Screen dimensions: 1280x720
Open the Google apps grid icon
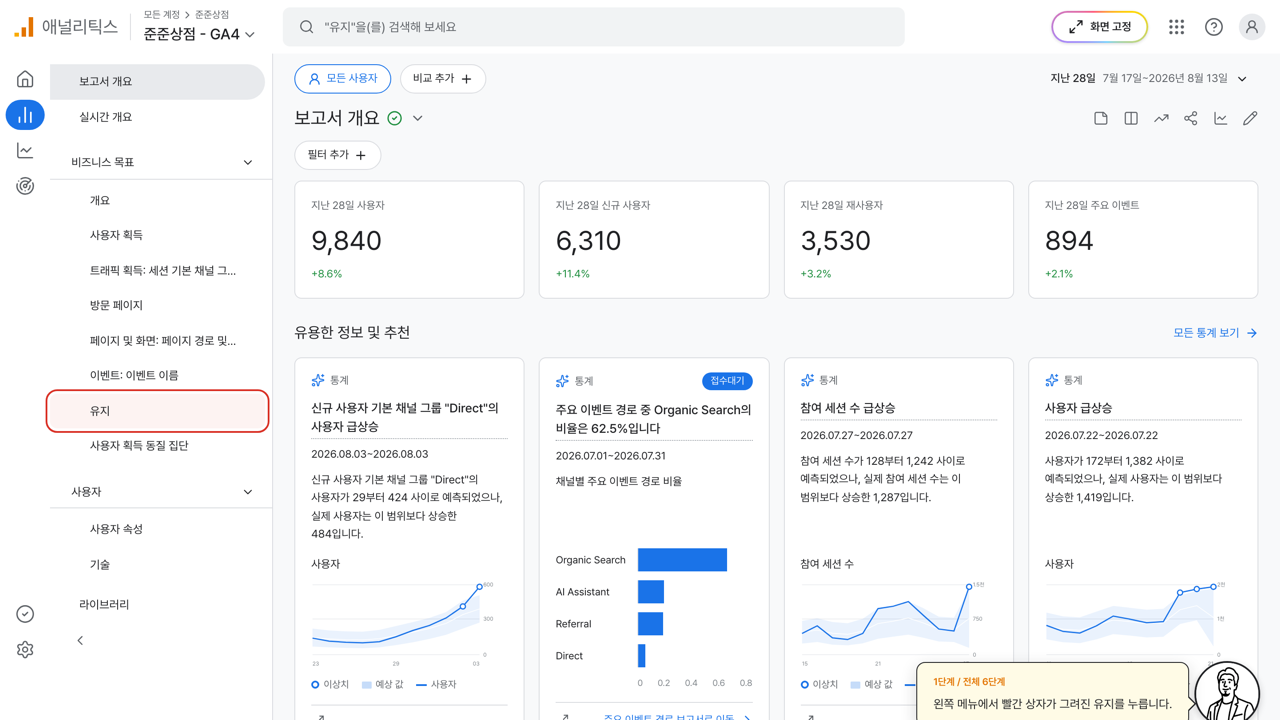[1176, 27]
